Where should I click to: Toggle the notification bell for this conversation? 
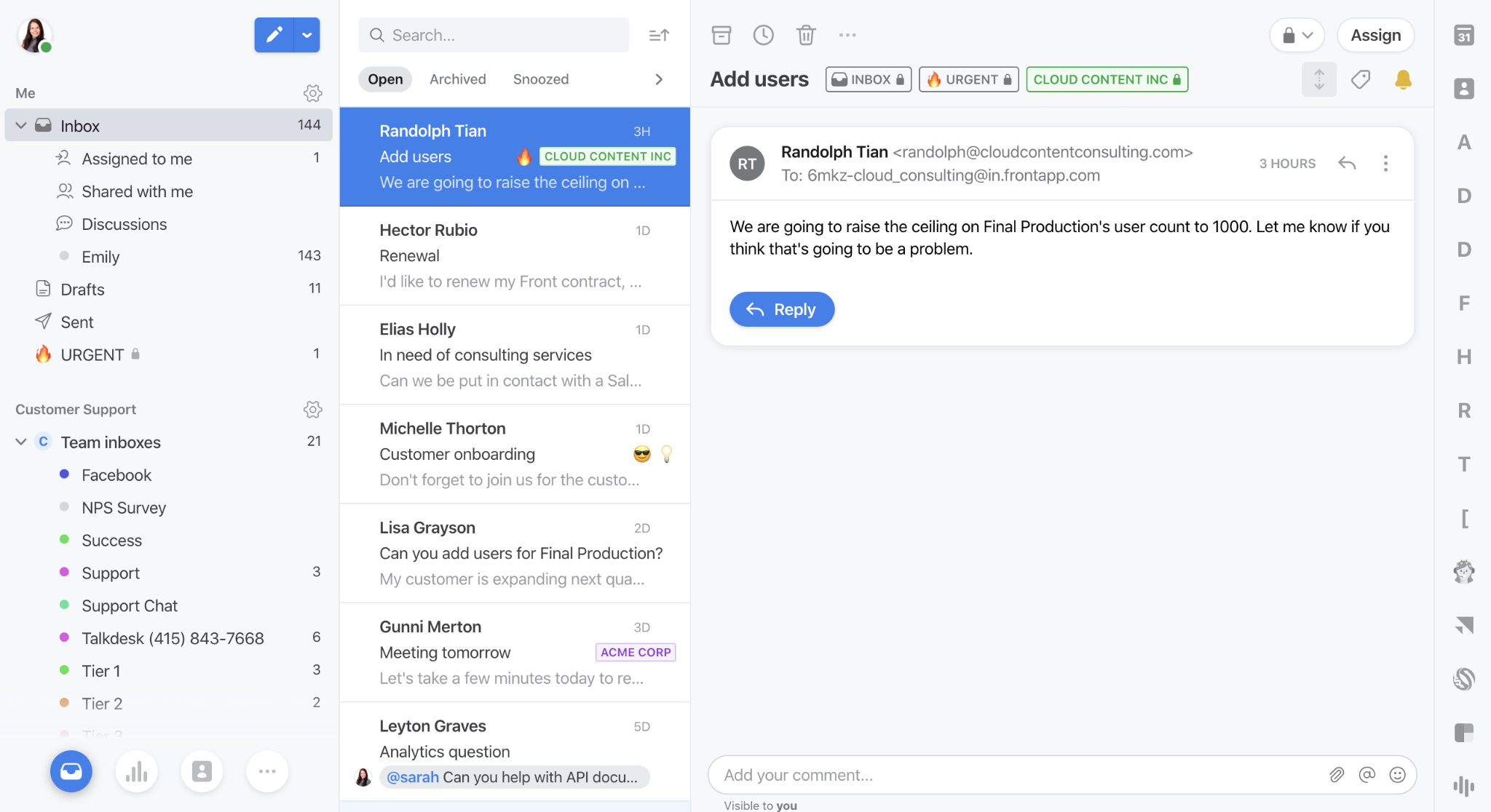[1403, 79]
